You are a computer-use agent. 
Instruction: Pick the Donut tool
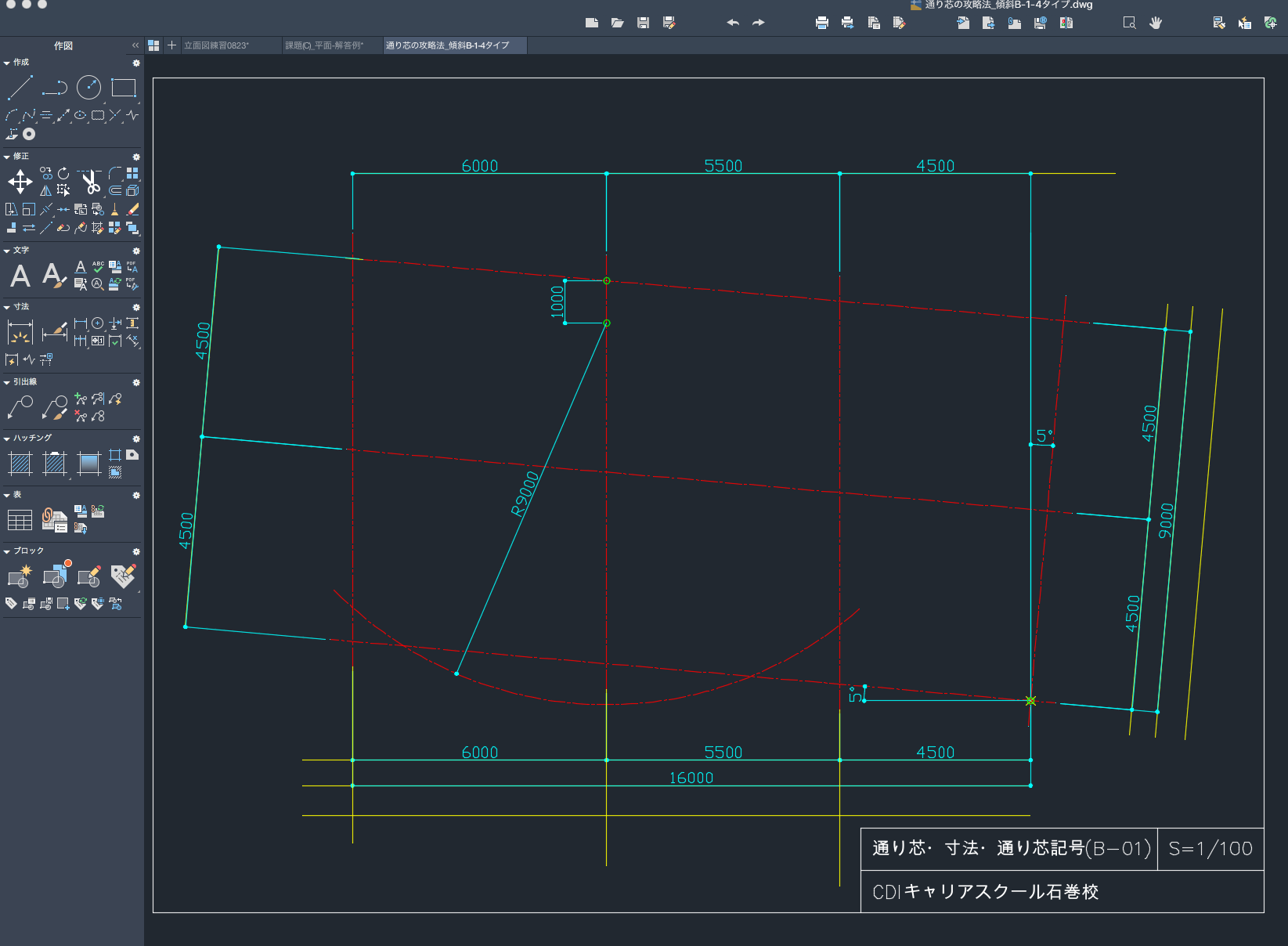29,134
